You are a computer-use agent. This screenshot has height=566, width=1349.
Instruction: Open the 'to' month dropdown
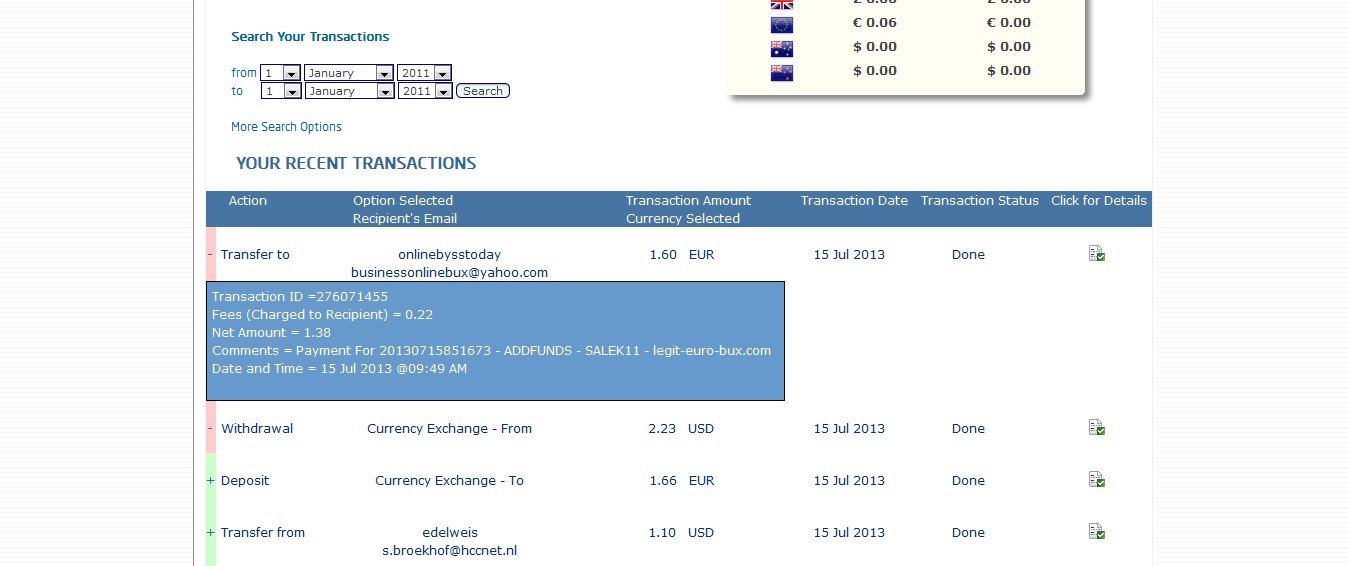pyautogui.click(x=348, y=91)
